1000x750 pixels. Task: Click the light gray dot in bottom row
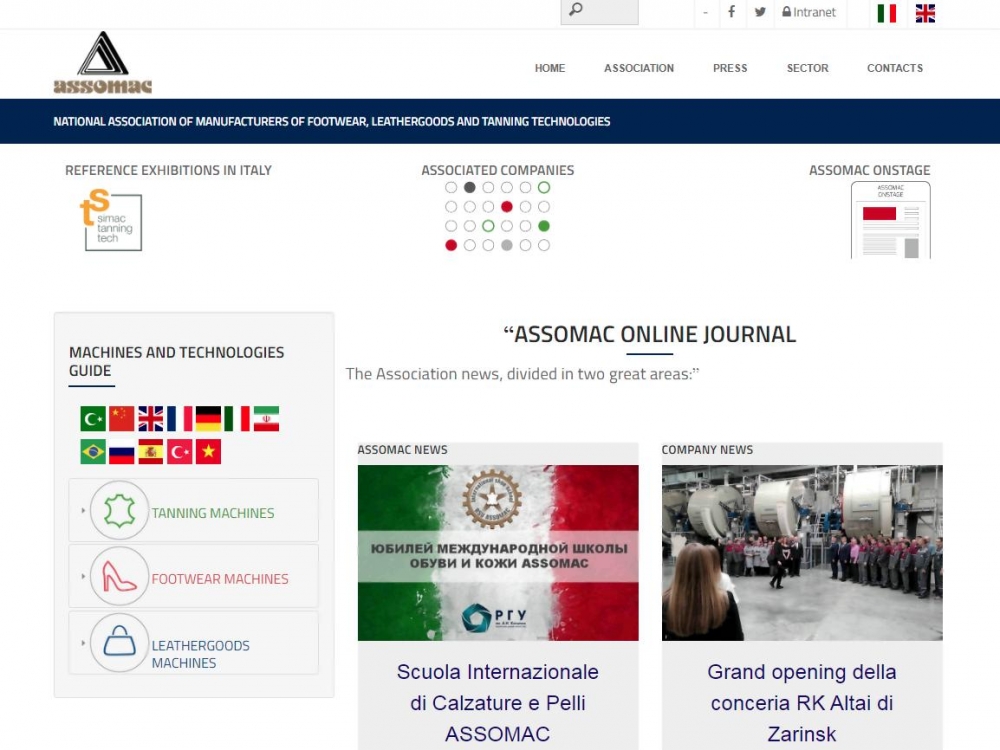click(507, 245)
